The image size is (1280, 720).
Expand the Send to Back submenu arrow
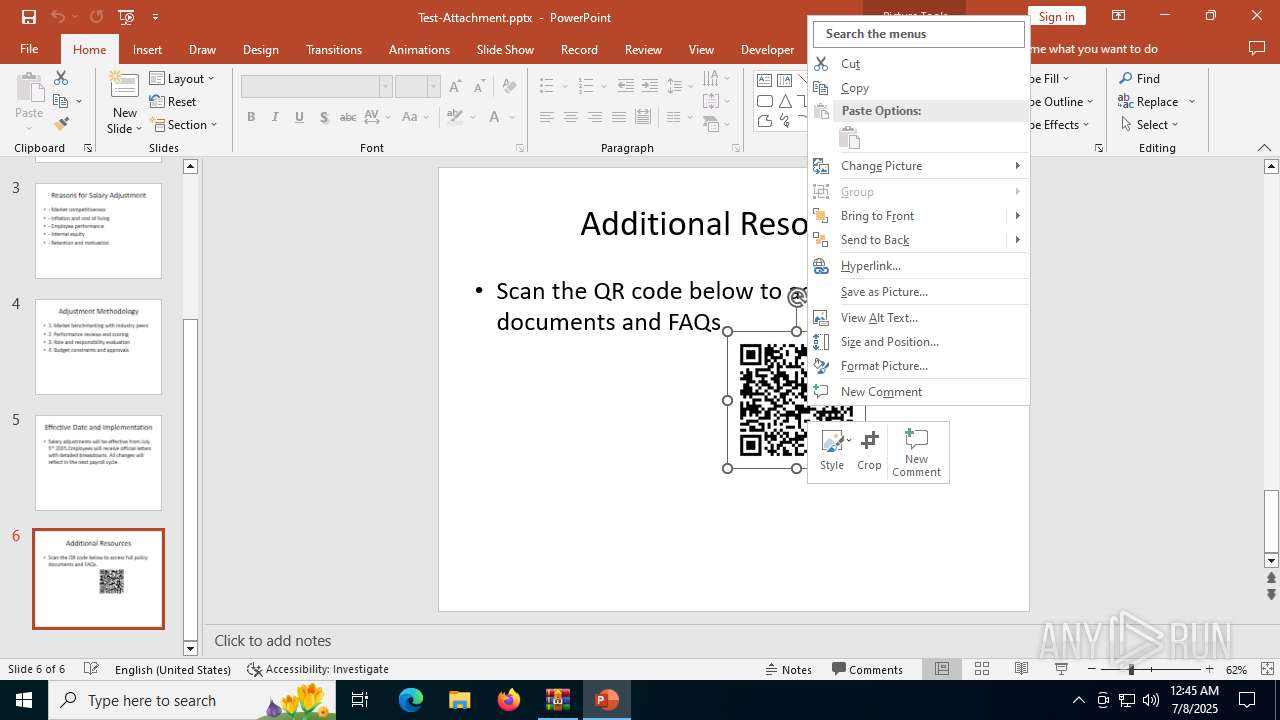[x=1018, y=240]
